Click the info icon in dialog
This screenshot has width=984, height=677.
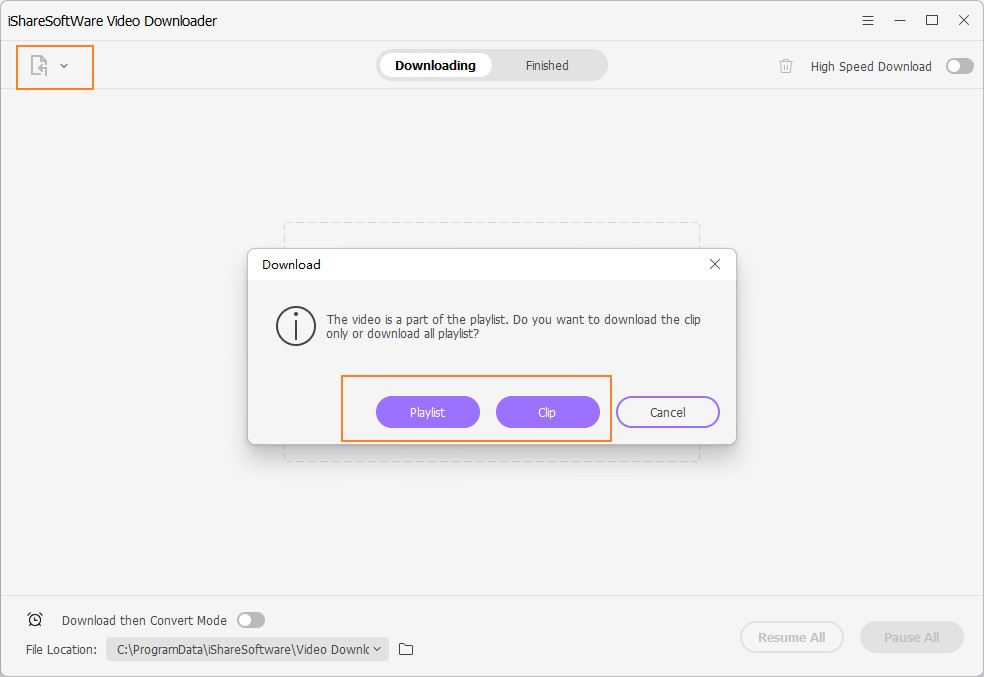(295, 327)
